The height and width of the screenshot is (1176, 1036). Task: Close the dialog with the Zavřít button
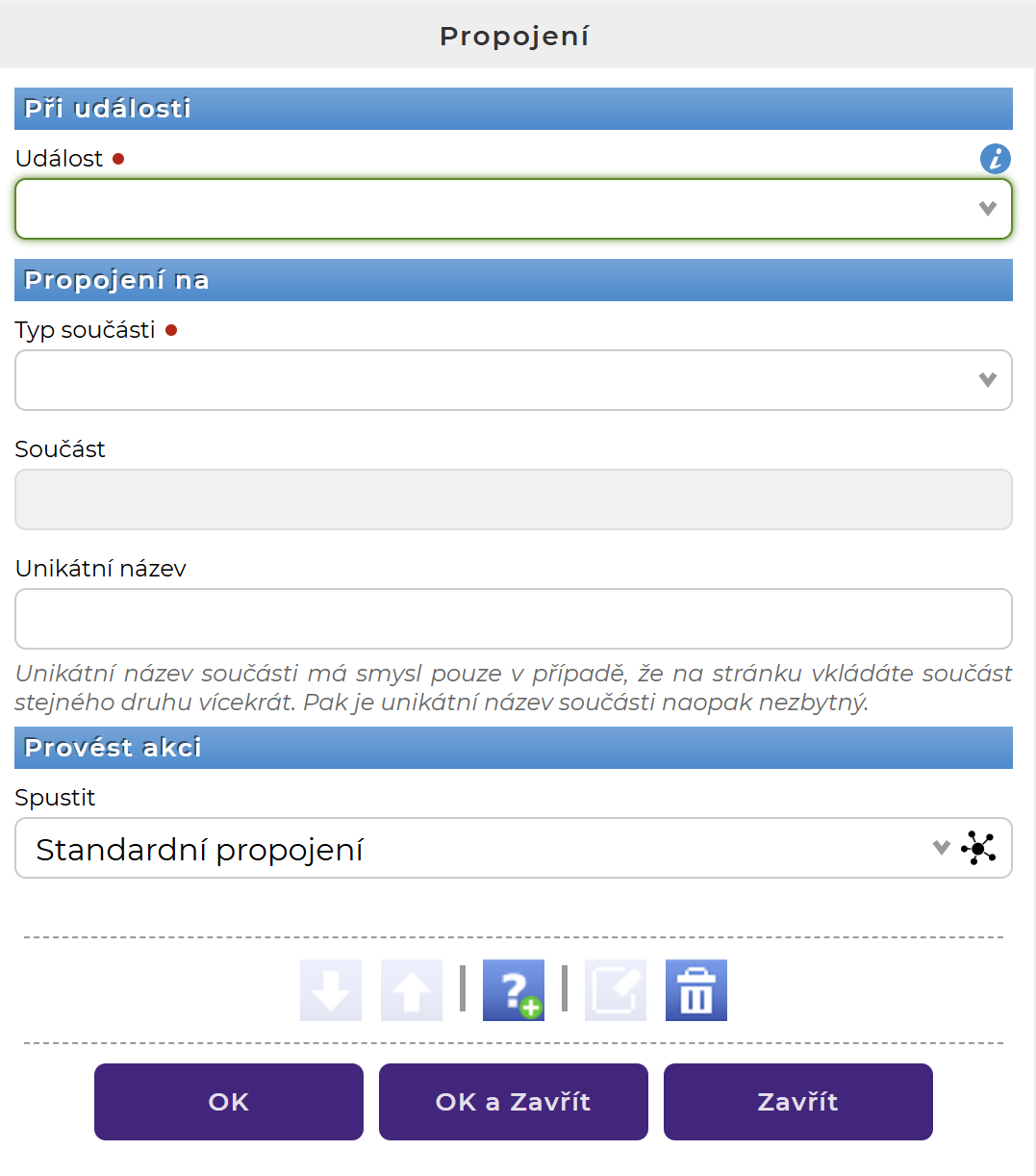(x=798, y=1102)
